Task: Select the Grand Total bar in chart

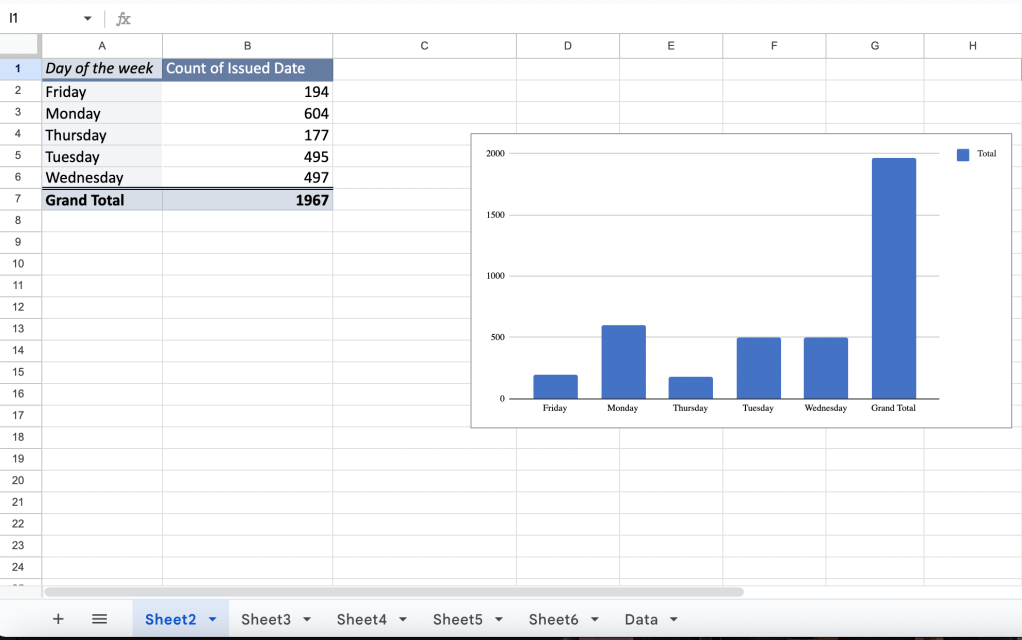Action: coord(893,278)
